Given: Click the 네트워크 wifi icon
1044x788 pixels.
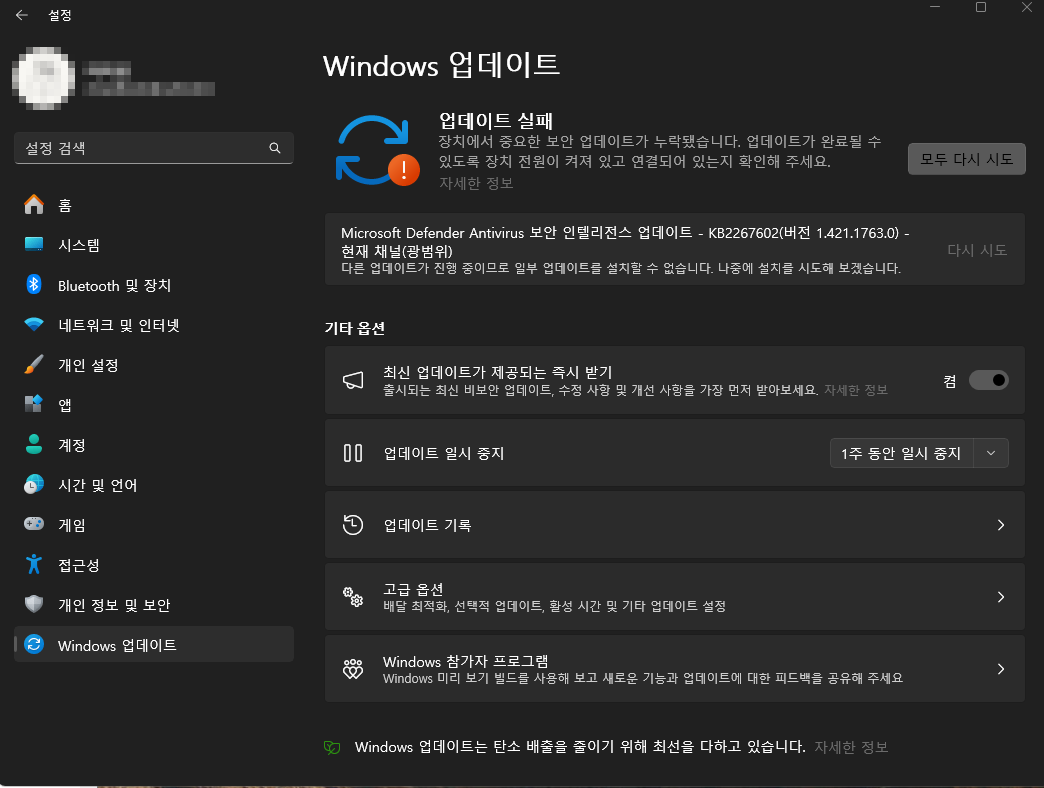Looking at the screenshot, I should click(34, 325).
